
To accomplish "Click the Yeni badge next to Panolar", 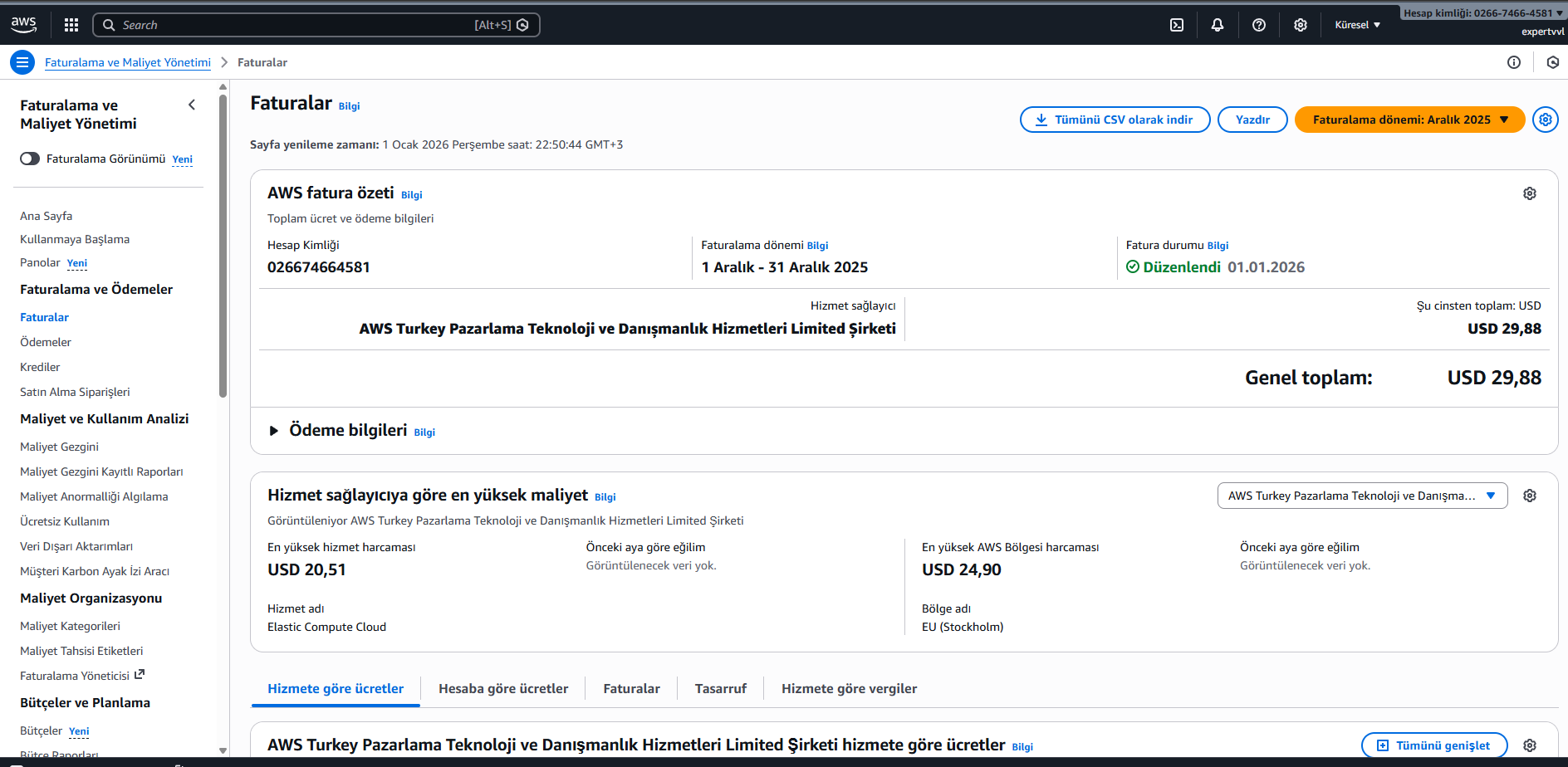I will coord(77,263).
